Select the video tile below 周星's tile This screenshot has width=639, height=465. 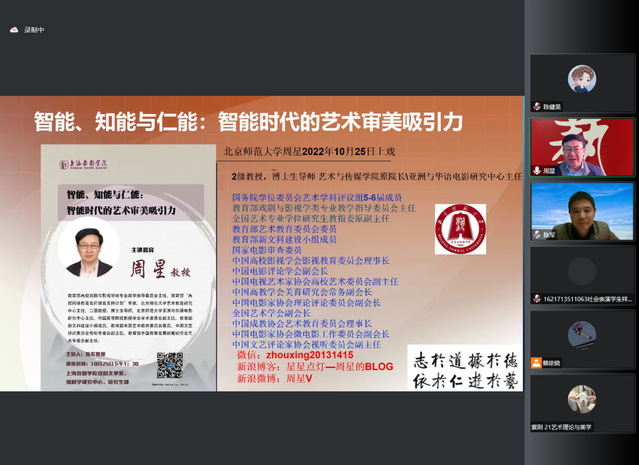coord(582,209)
